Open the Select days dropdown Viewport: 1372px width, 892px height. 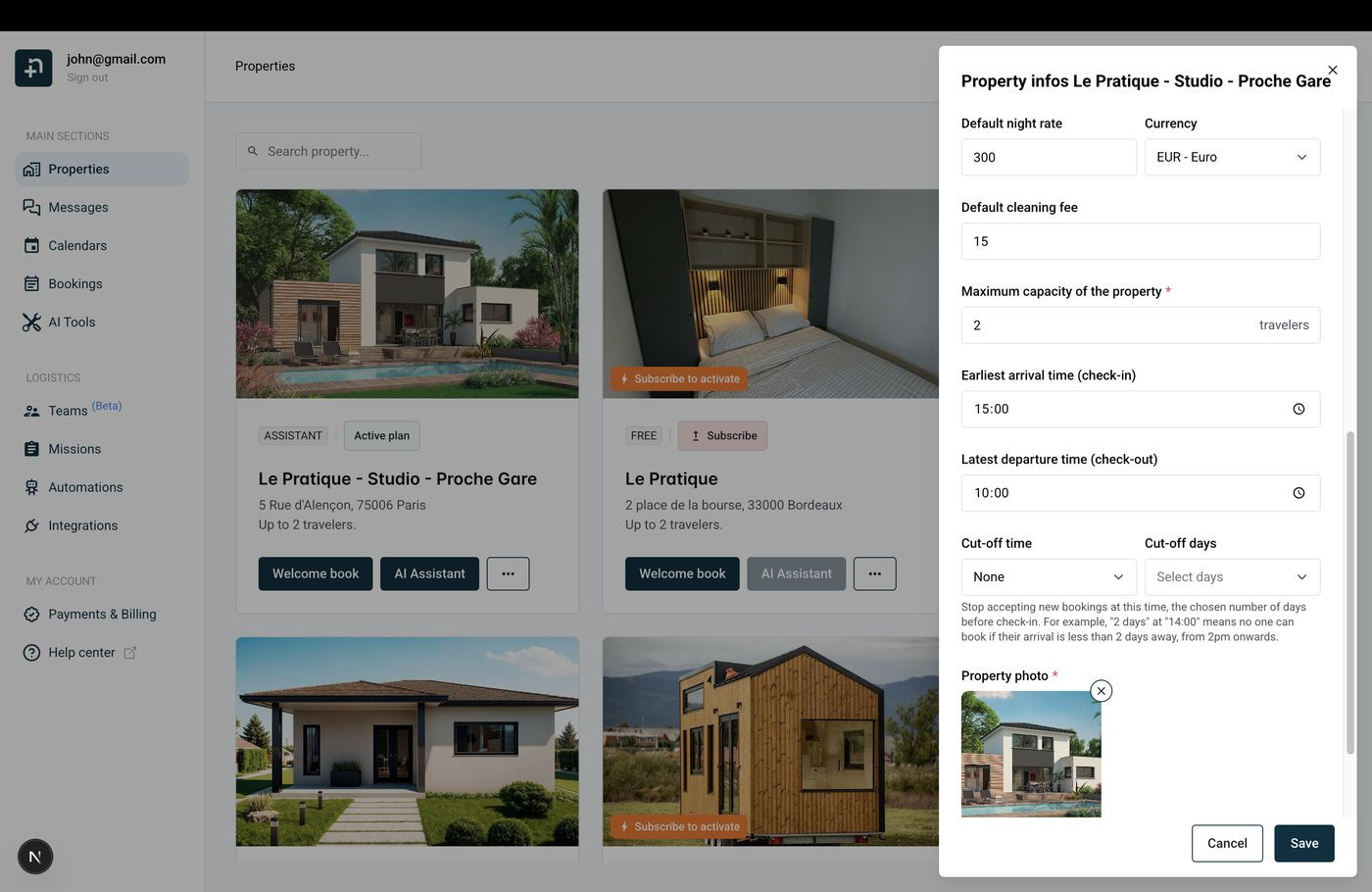click(x=1232, y=576)
